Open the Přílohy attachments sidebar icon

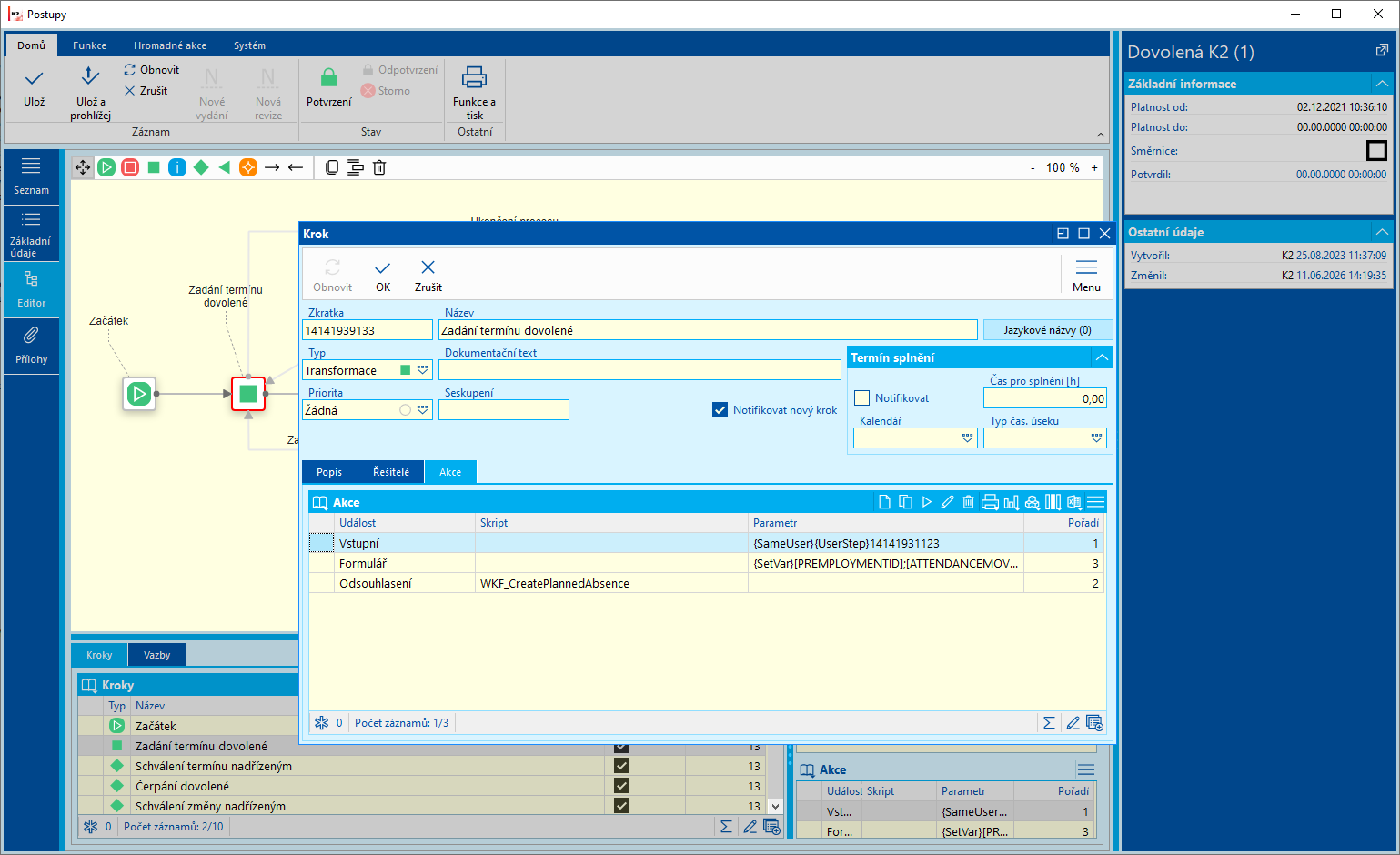tap(31, 346)
